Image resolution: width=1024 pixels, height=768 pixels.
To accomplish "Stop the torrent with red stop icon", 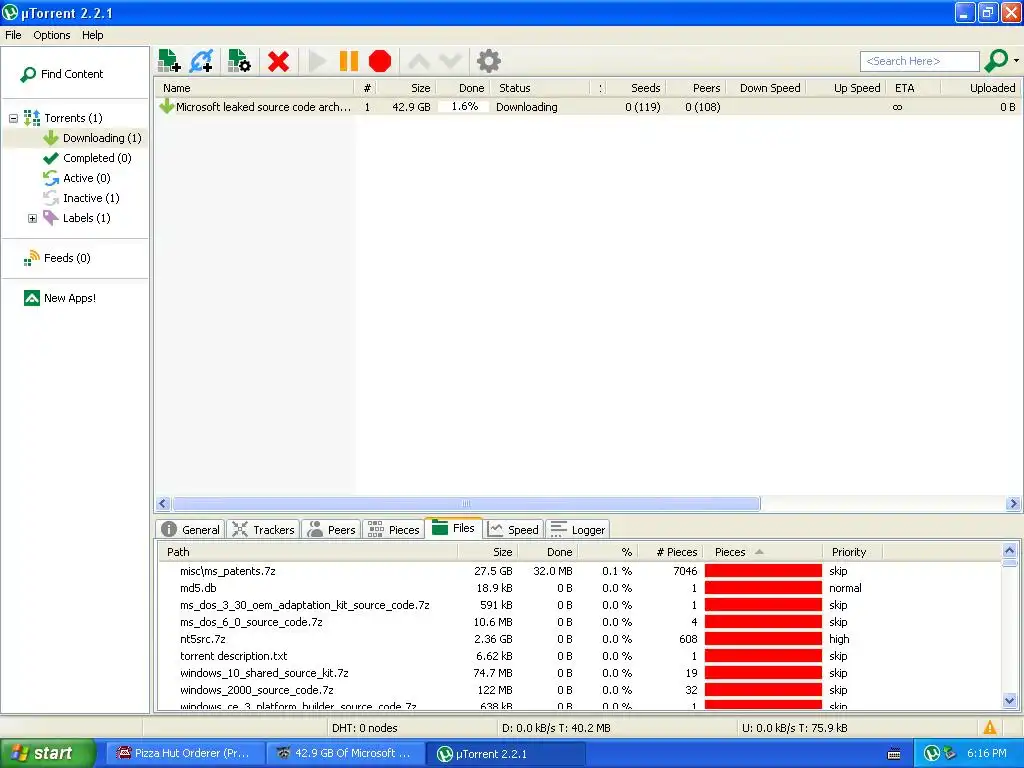I will (379, 61).
